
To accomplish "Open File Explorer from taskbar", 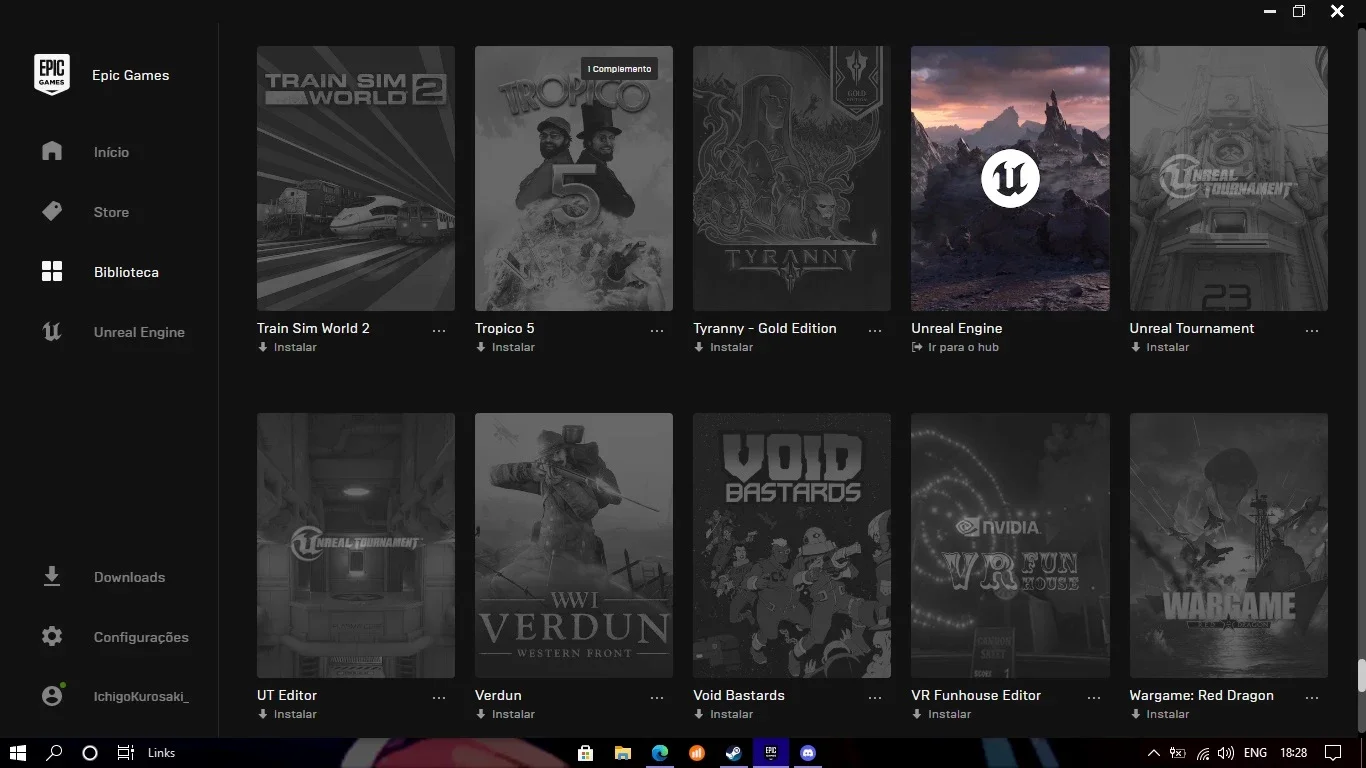I will tap(623, 753).
